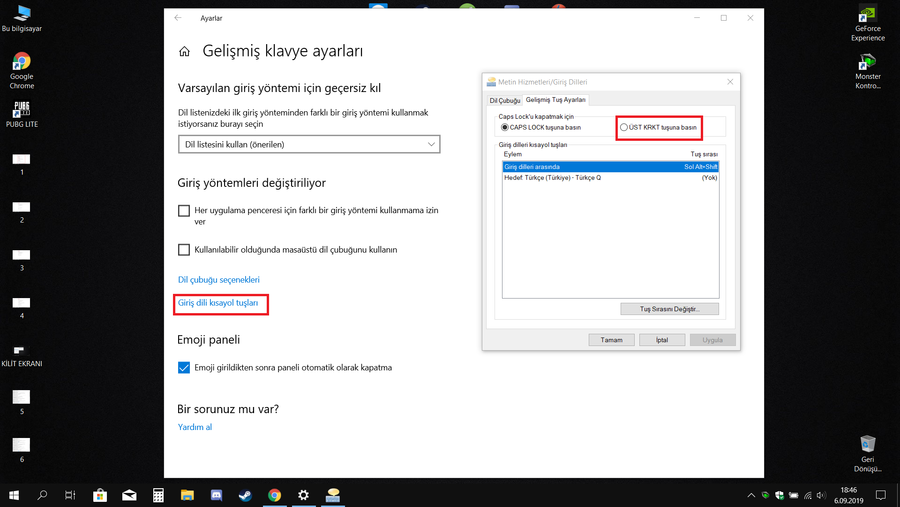
Task: Select 'ÜST KRKT tuşuna basın' radio button
Action: pos(623,127)
